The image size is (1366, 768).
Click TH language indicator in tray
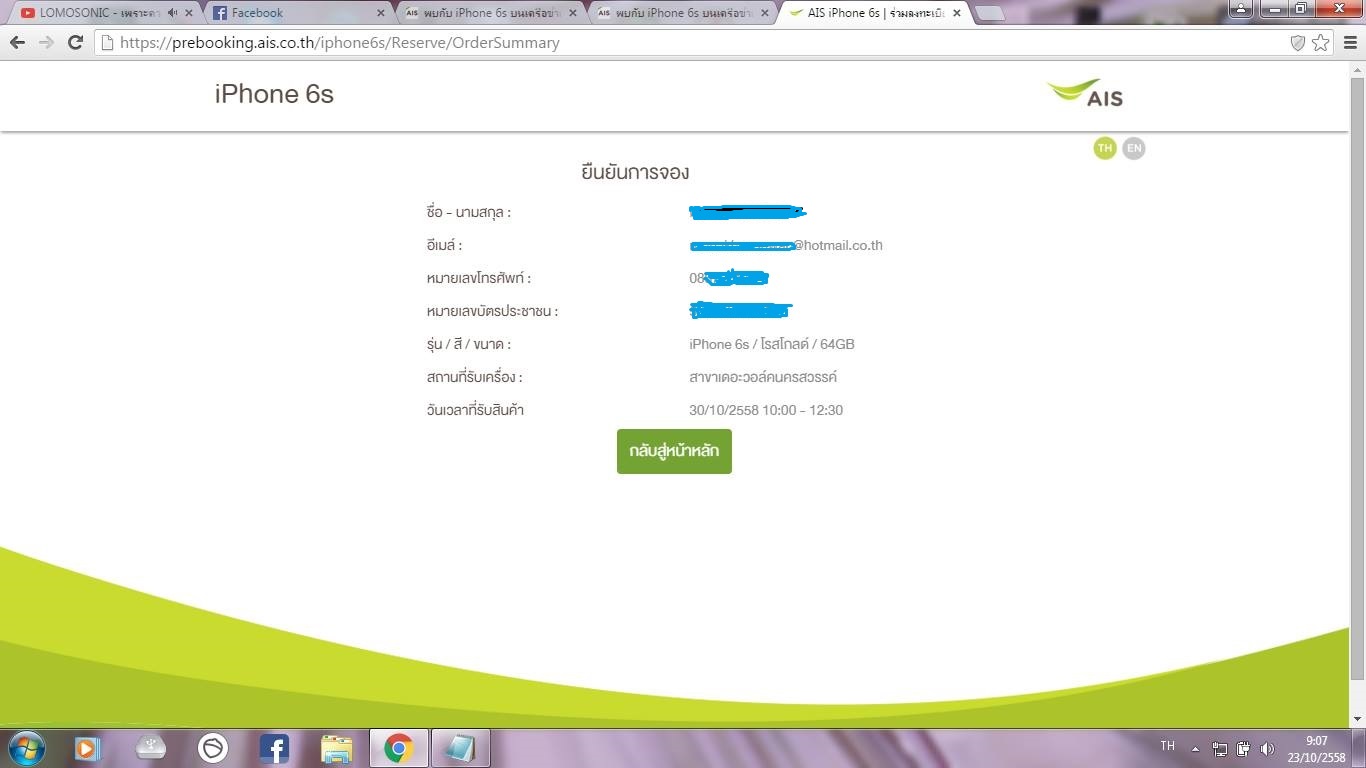1167,746
